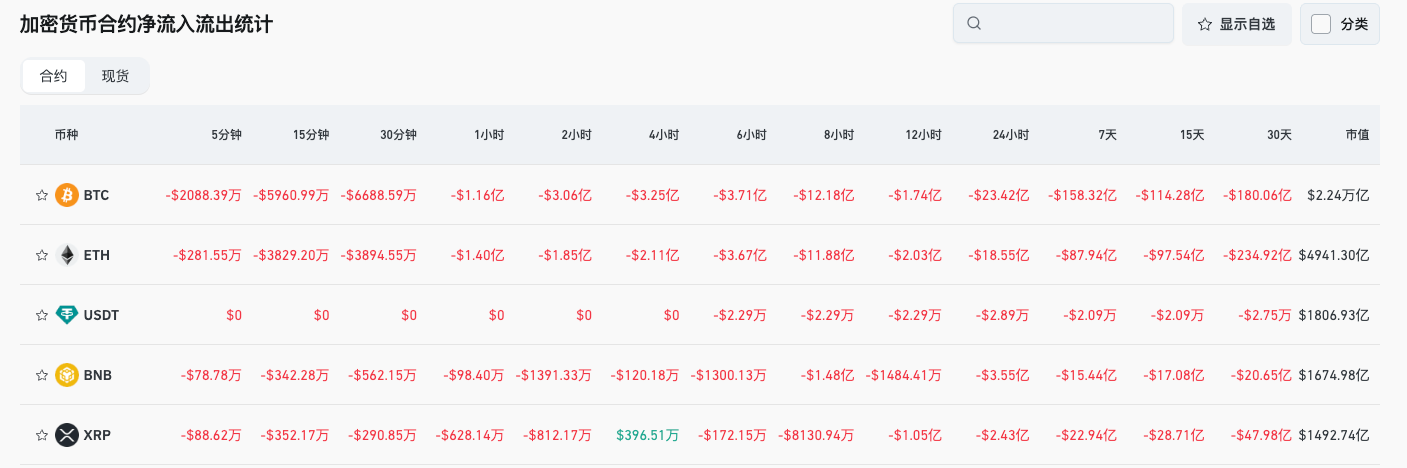Screen dimensions: 1407x468
Task: Sort by the 7天 column header
Action: pyautogui.click(x=1107, y=134)
